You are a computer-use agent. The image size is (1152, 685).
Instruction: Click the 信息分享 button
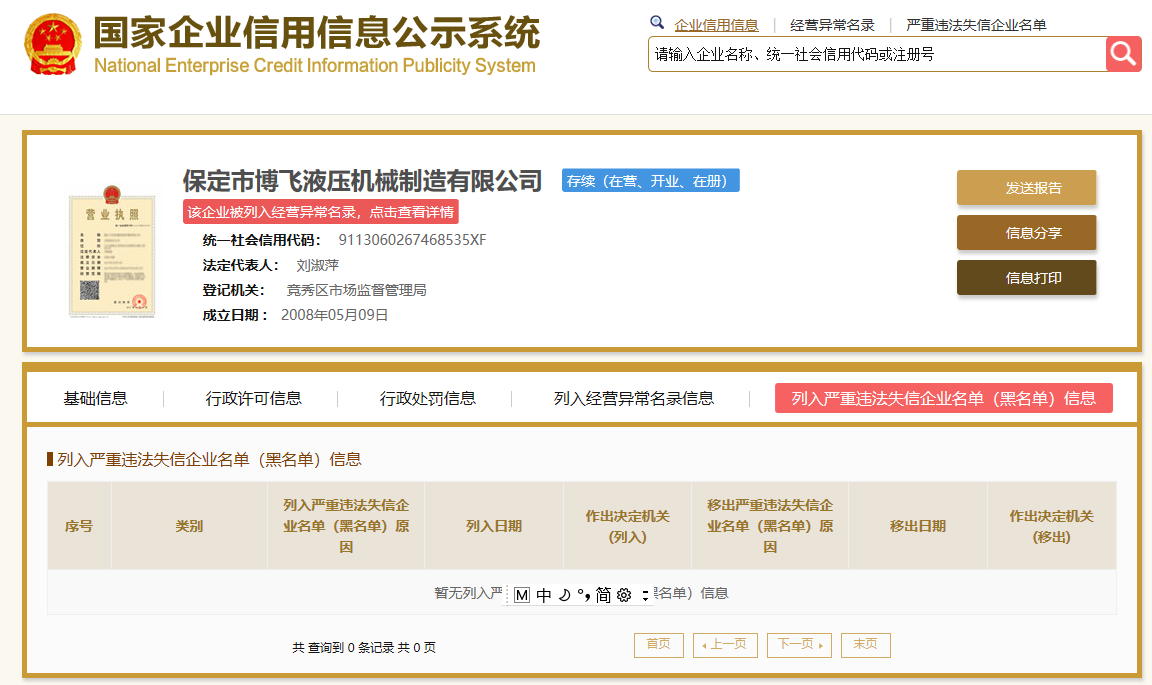pyautogui.click(x=1026, y=233)
